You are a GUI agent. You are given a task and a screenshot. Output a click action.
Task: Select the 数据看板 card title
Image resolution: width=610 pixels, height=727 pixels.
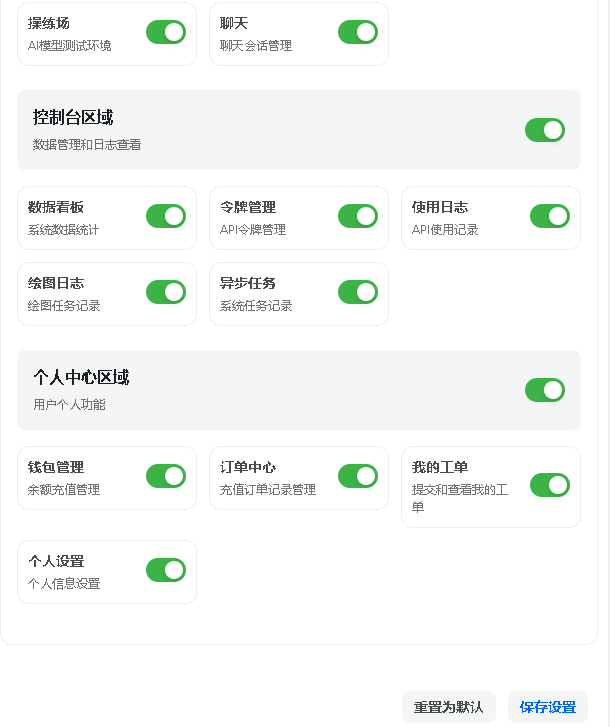pos(56,207)
